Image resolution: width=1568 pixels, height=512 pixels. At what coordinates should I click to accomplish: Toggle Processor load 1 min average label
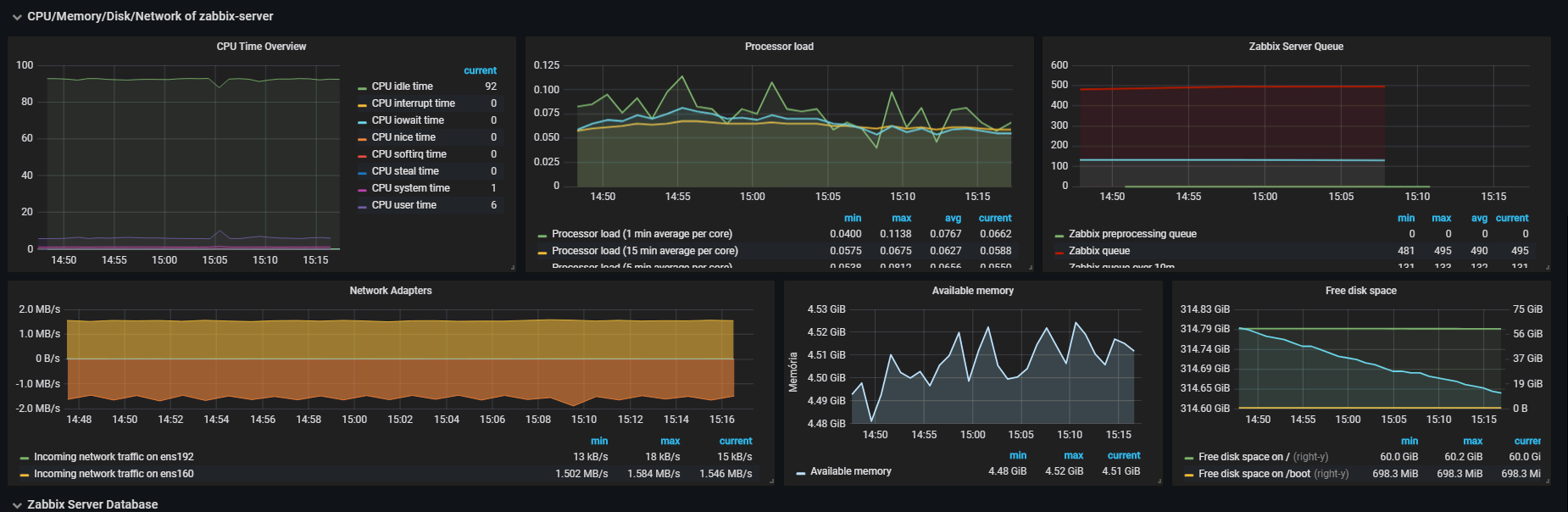pyautogui.click(x=642, y=234)
